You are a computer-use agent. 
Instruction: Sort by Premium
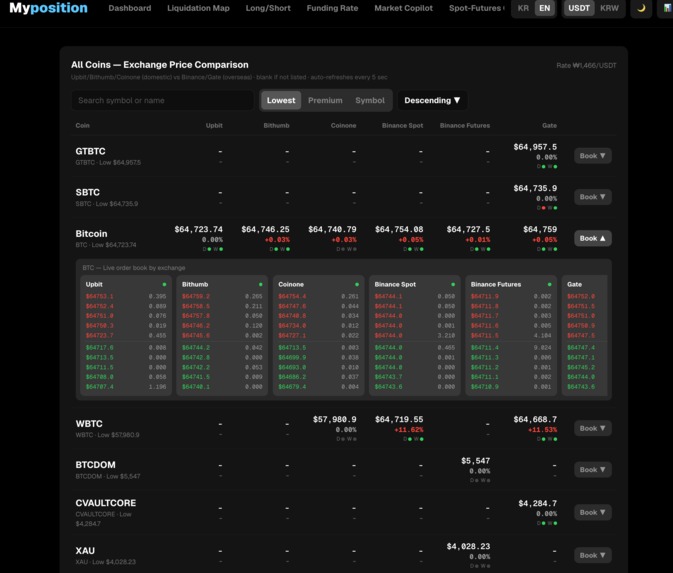(x=325, y=100)
